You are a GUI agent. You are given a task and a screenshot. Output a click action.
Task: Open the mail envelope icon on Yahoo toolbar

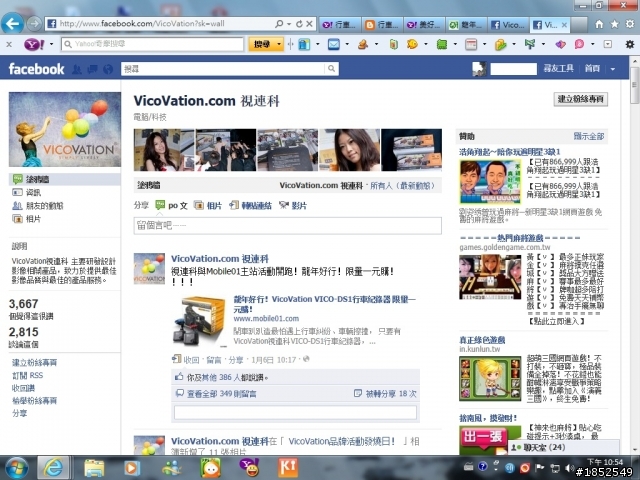[x=334, y=44]
